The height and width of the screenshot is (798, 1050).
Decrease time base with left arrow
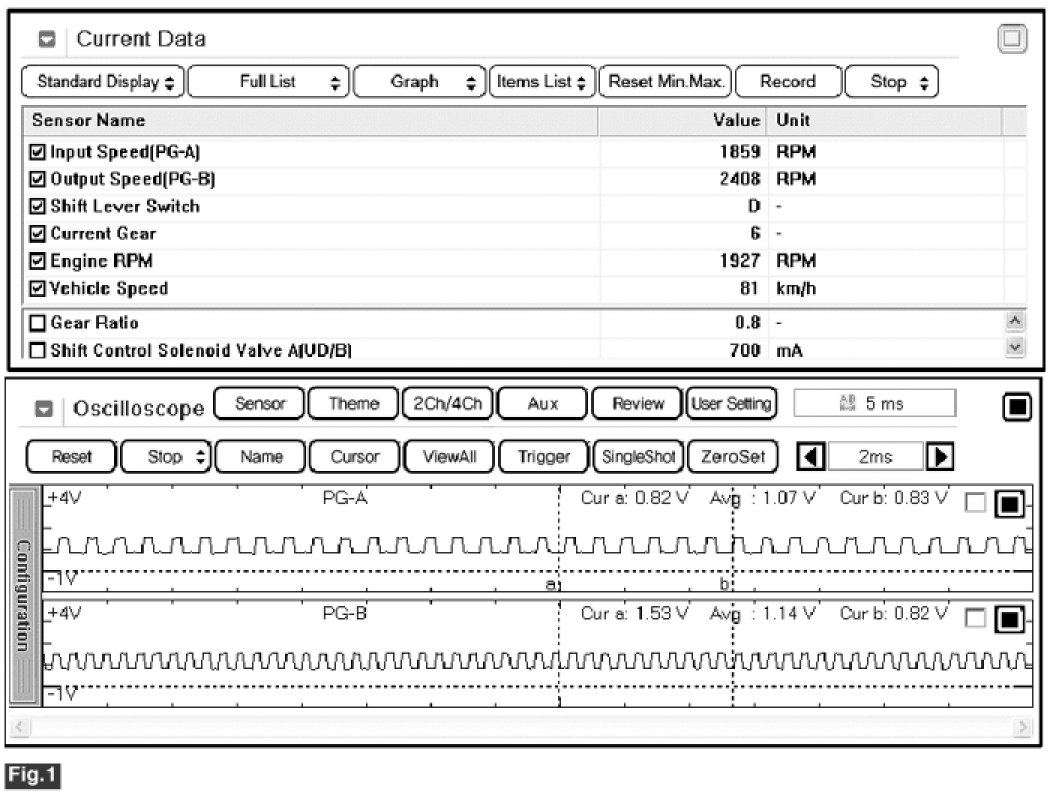point(811,457)
